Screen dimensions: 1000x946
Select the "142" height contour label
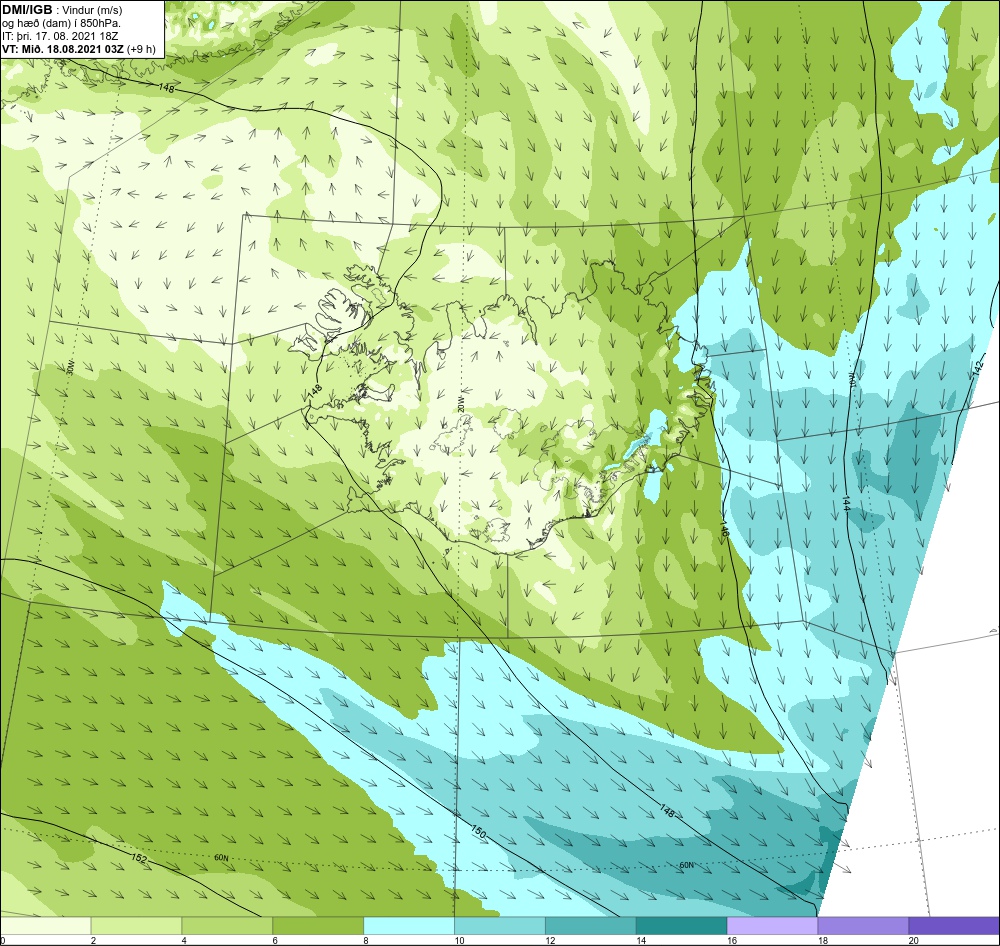point(980,368)
